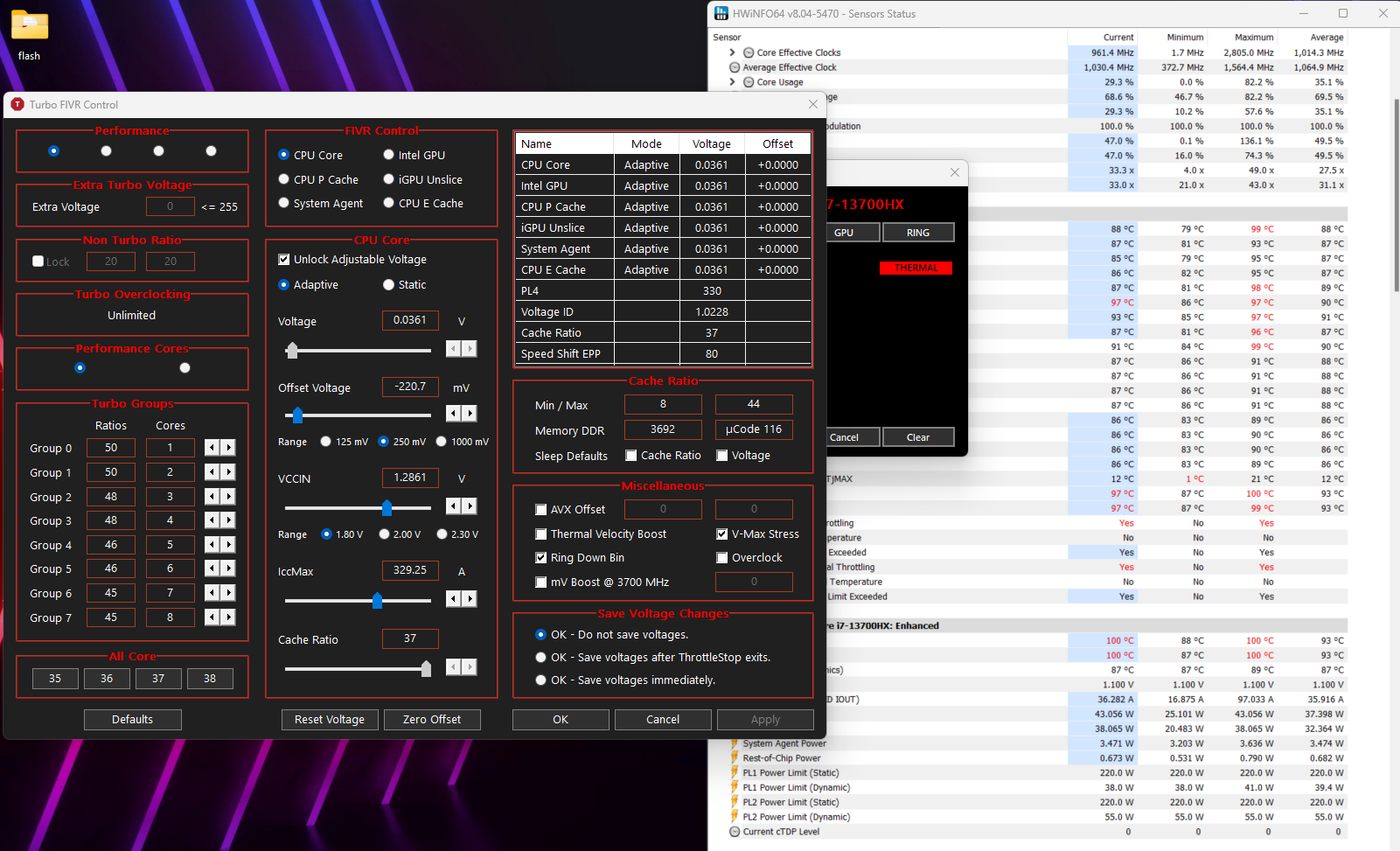
Task: Increase Offset Voltage with the right arrow
Action: (470, 414)
